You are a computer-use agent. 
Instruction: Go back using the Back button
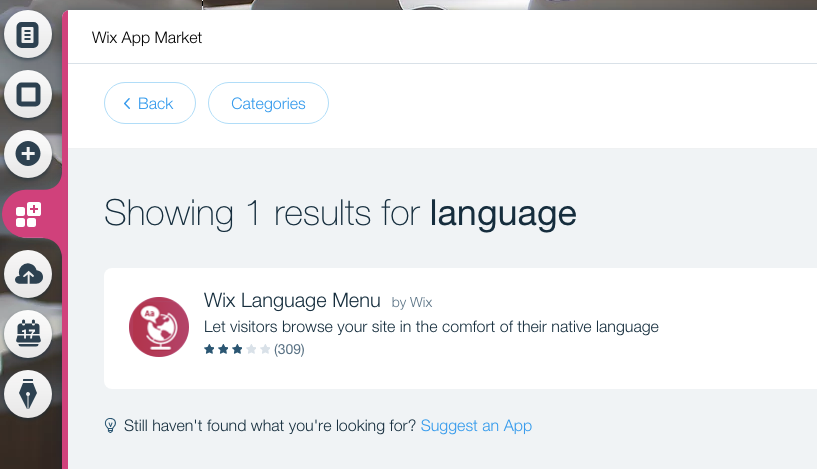149,103
